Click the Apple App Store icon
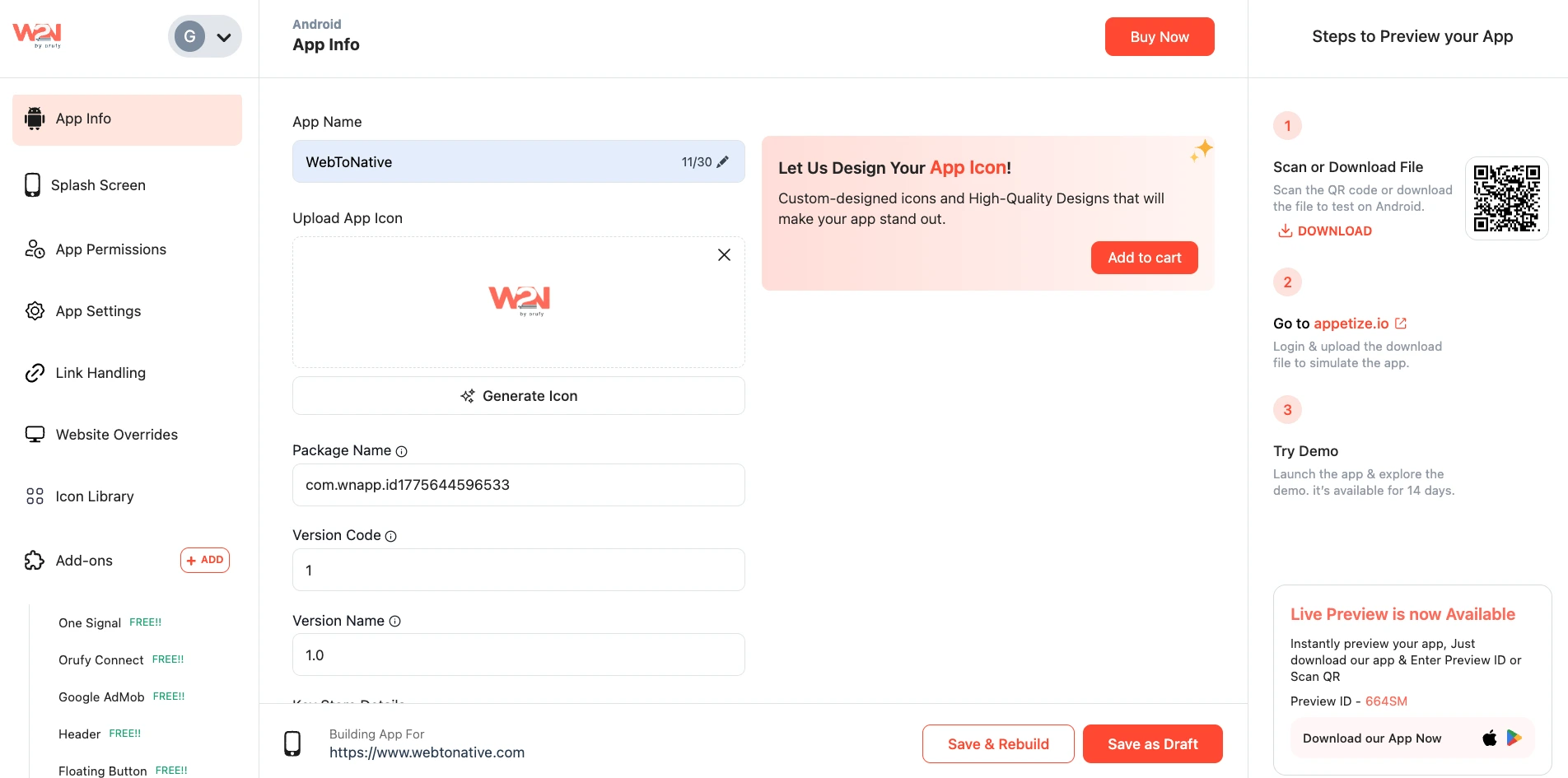1568x778 pixels. pos(1490,738)
